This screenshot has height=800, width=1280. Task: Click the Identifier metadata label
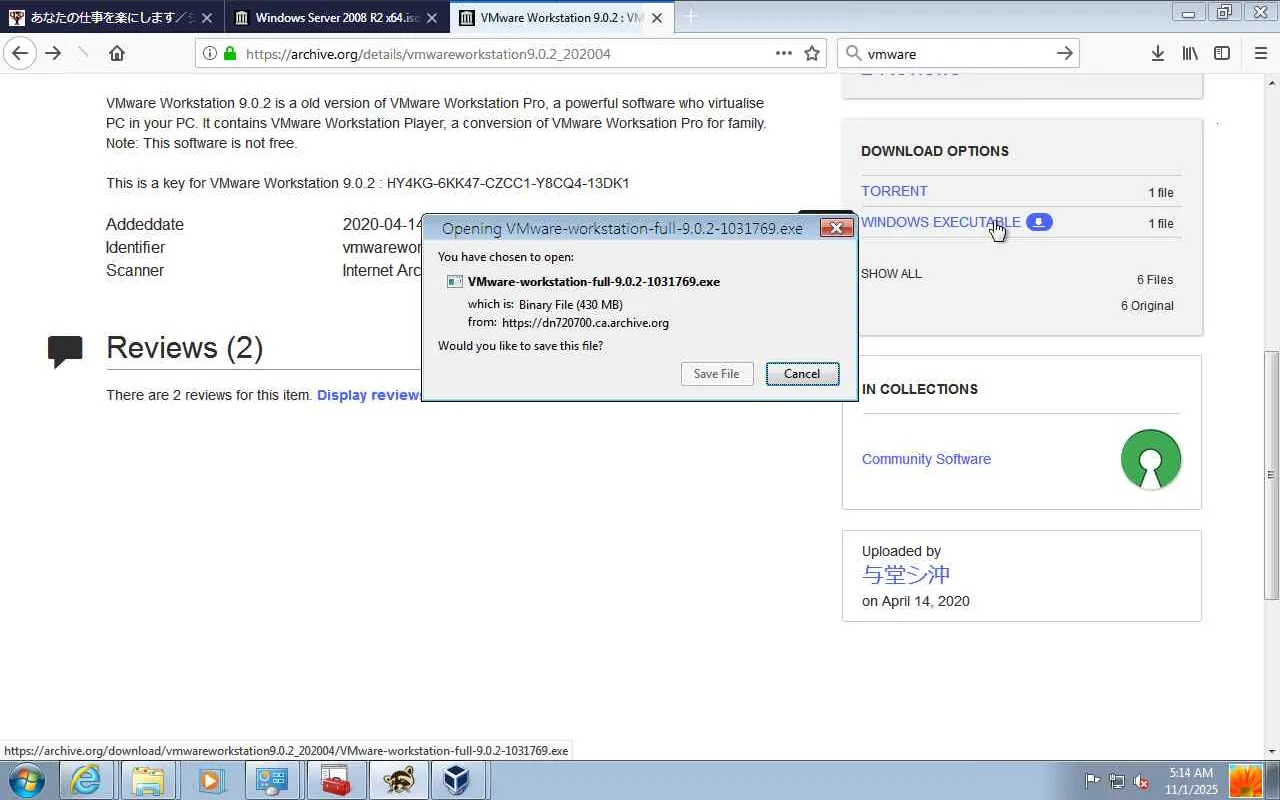tap(136, 248)
